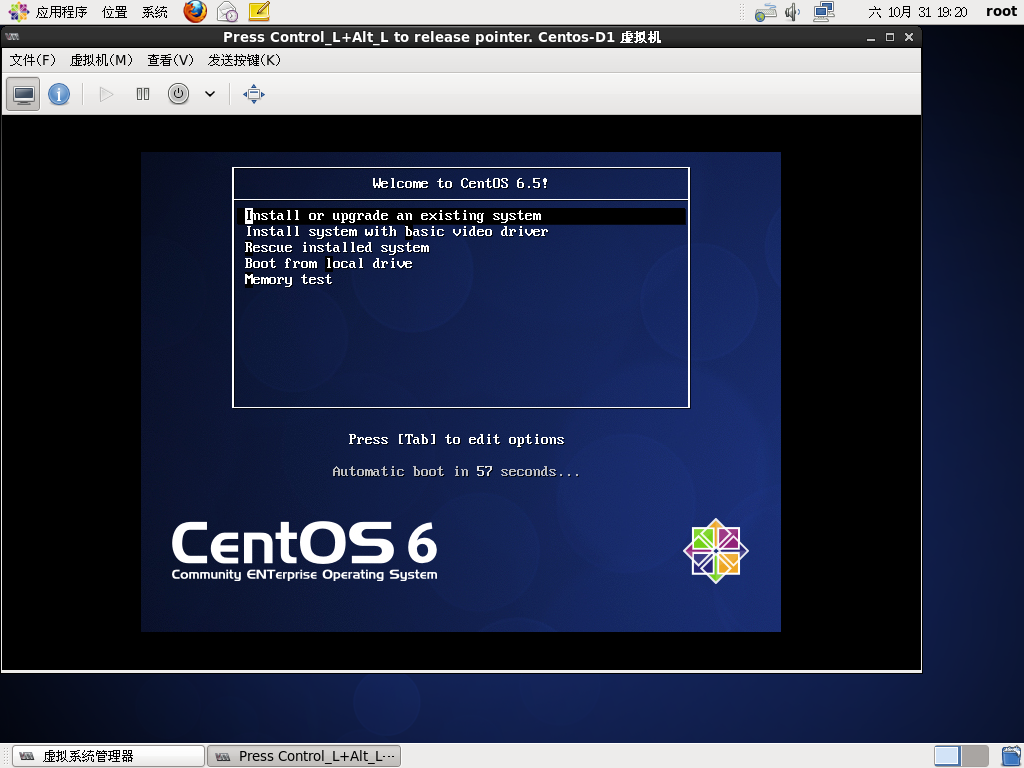Open the 应用程序 panel menu

click(x=61, y=12)
